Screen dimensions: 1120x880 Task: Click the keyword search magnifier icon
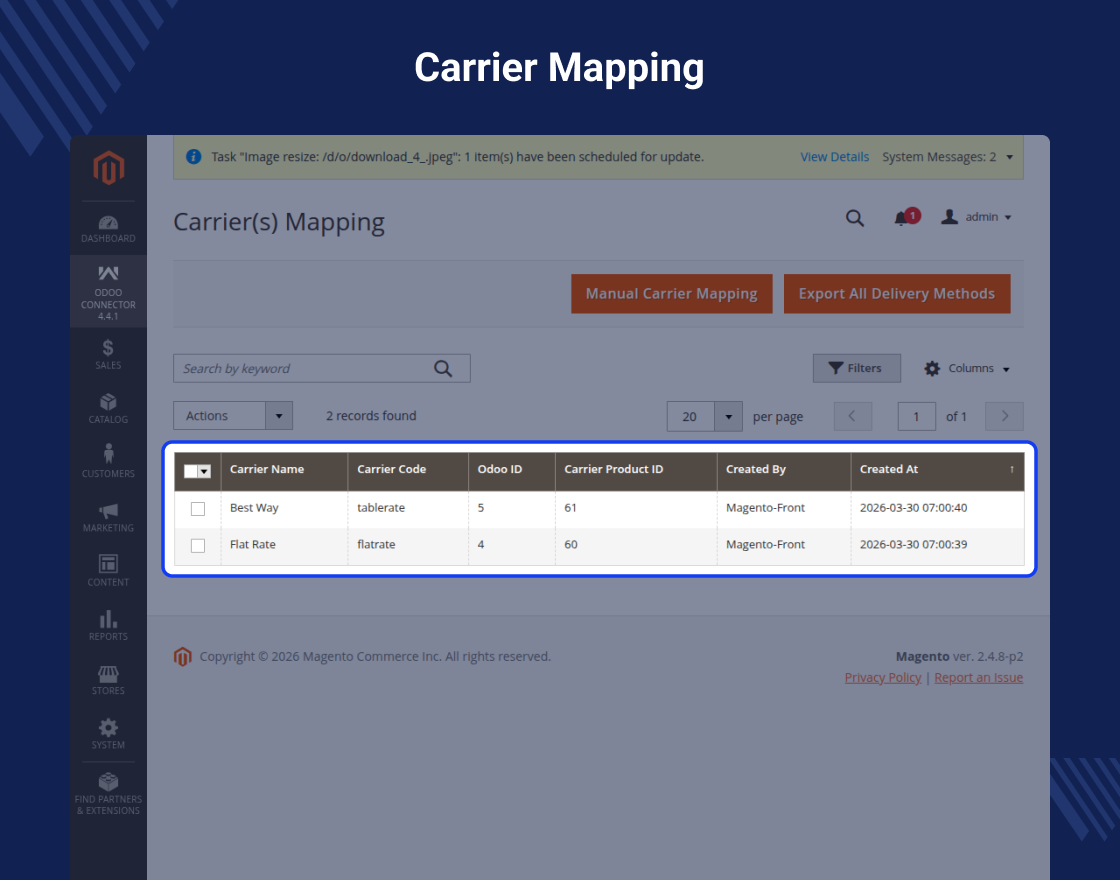coord(443,369)
